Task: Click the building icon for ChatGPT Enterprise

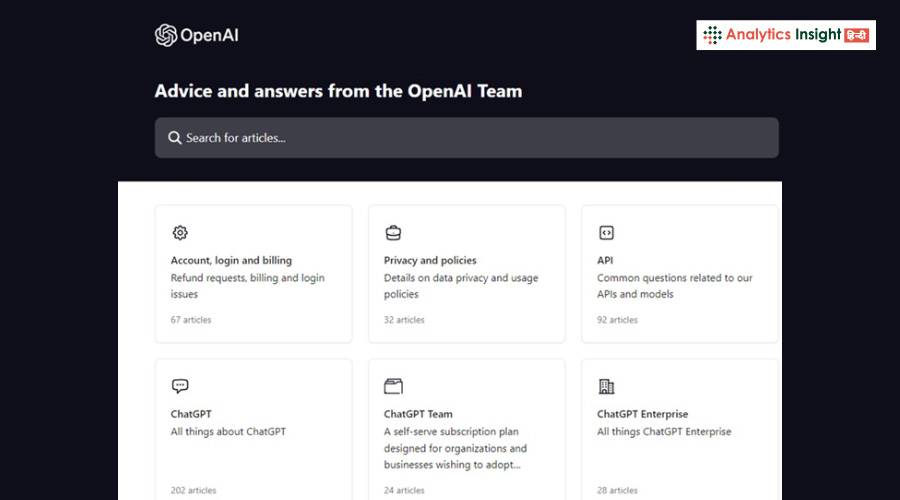Action: pos(606,386)
